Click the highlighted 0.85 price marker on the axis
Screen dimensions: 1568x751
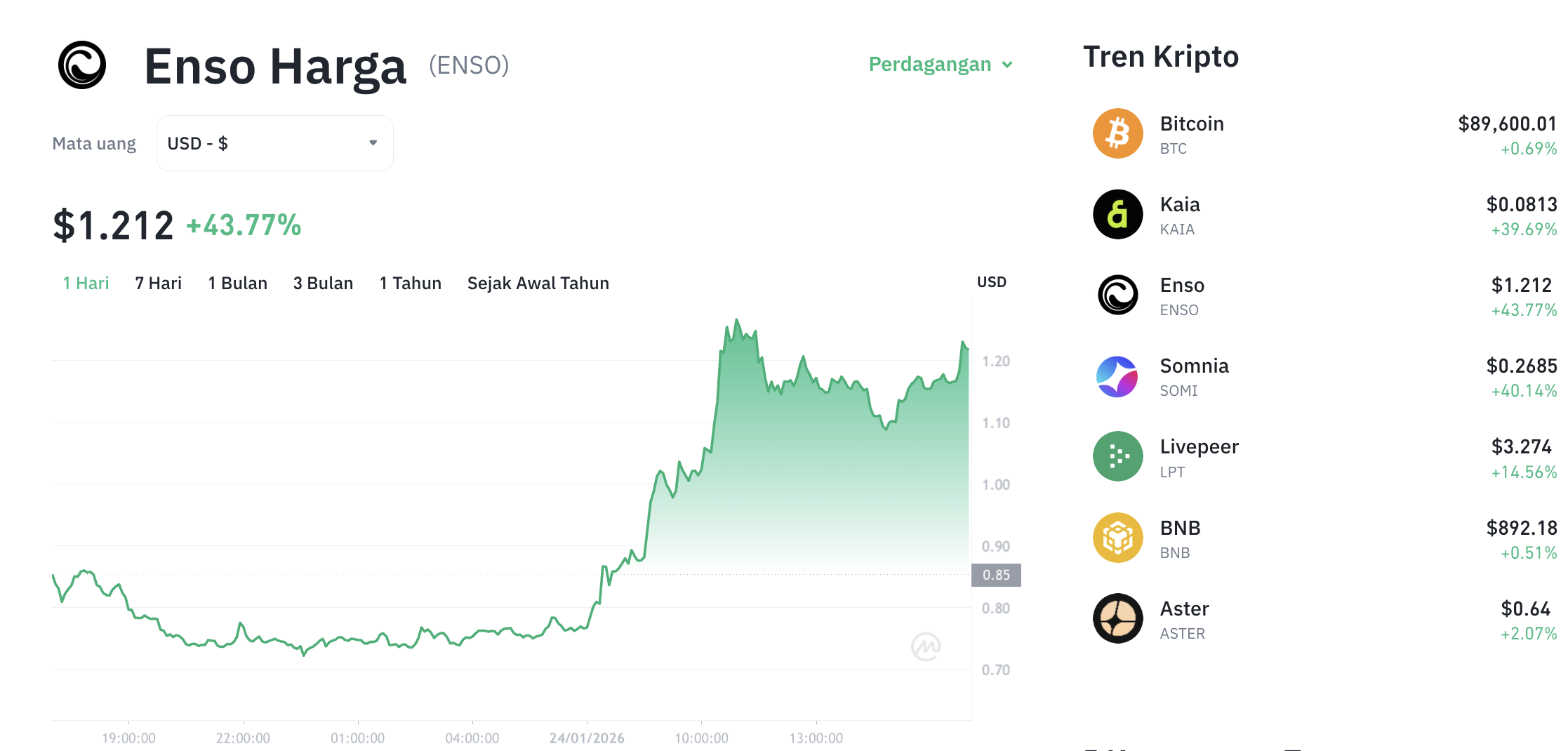[997, 574]
